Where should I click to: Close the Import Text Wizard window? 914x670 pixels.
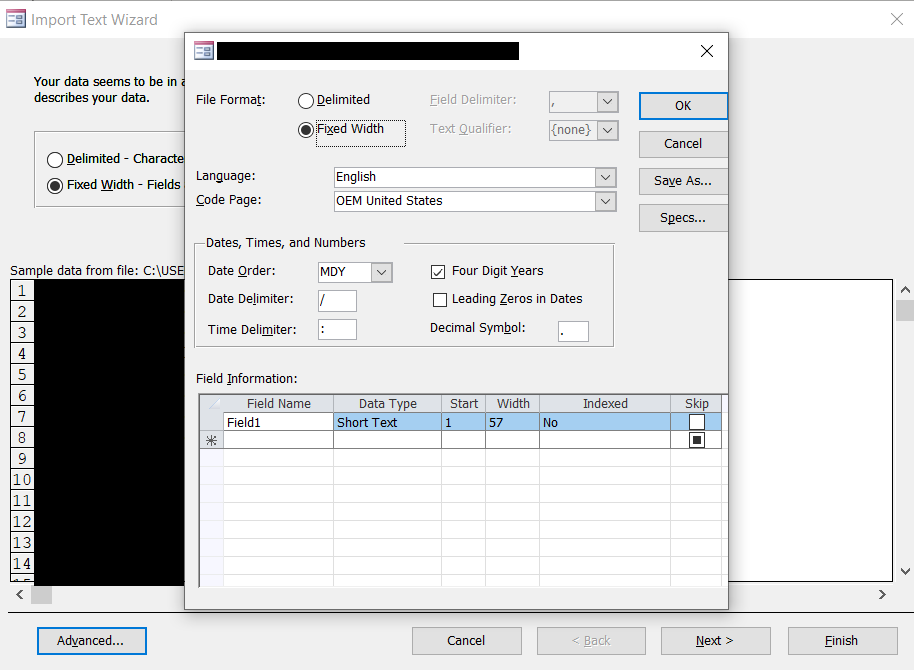897,19
